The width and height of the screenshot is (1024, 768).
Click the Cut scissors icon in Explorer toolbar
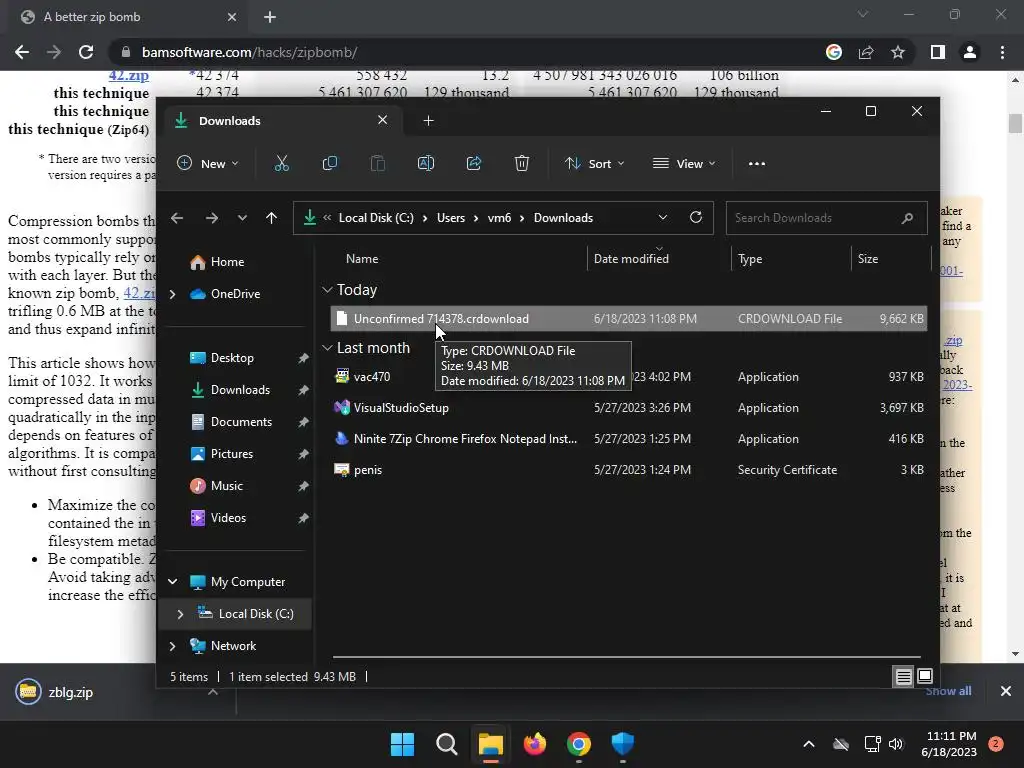click(x=281, y=163)
